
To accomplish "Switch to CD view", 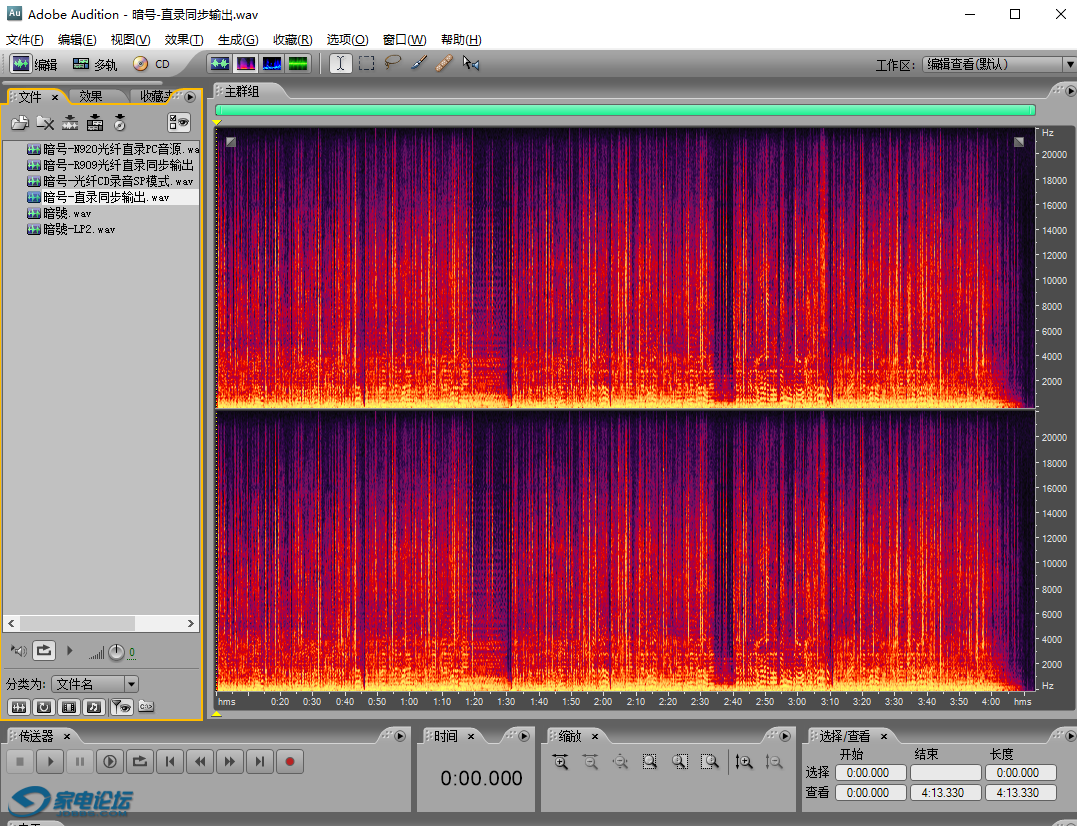I will click(x=151, y=64).
